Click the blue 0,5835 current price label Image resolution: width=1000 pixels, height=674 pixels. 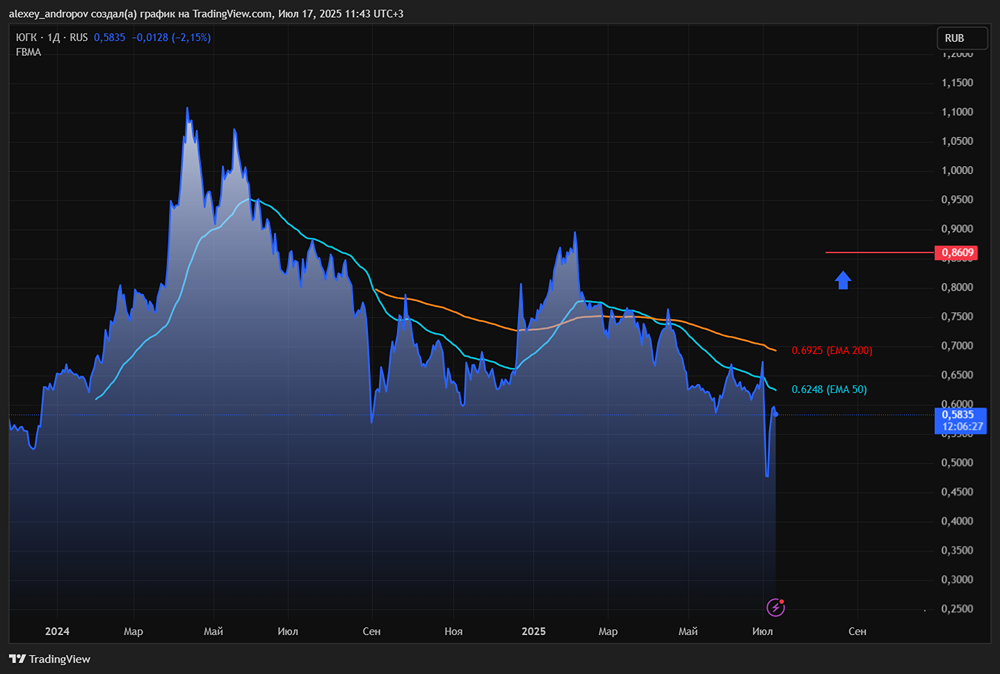coord(960,421)
